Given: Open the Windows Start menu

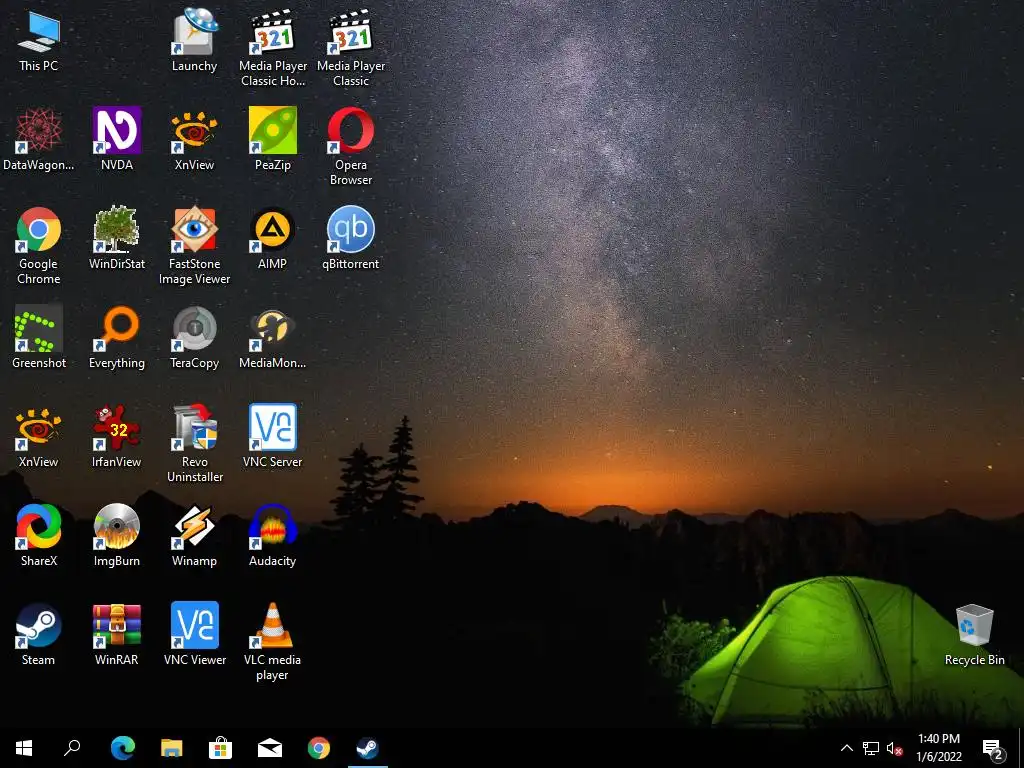Looking at the screenshot, I should coord(24,748).
